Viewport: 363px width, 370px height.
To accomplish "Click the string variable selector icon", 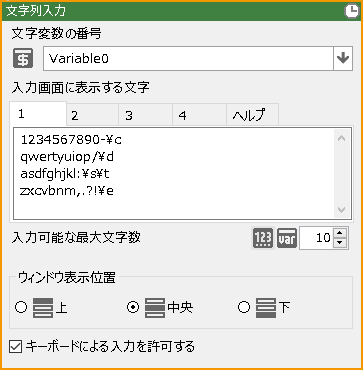I will coord(23,58).
